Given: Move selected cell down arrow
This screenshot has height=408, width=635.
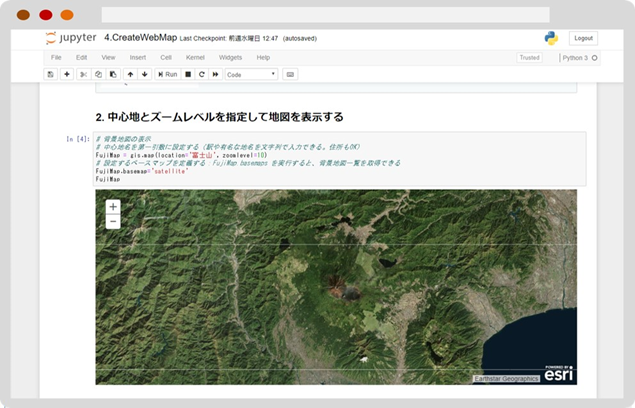Looking at the screenshot, I should (145, 75).
